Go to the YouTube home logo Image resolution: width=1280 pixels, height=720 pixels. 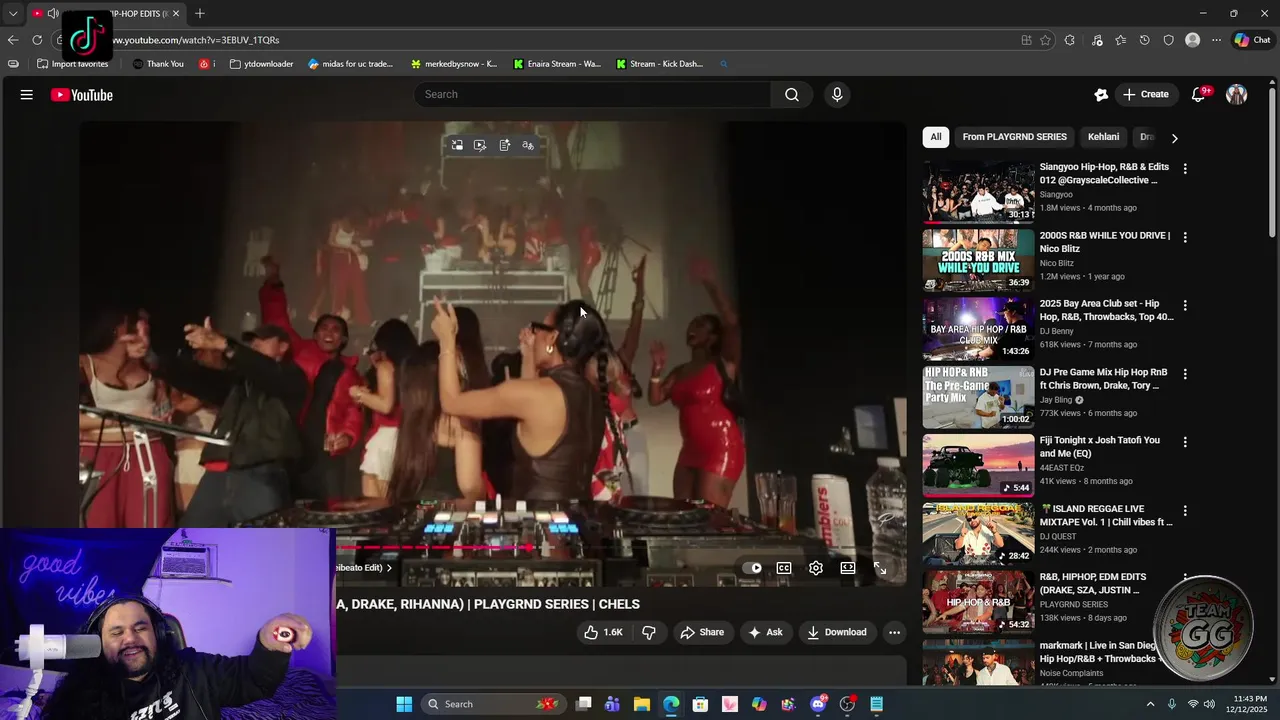(x=82, y=95)
